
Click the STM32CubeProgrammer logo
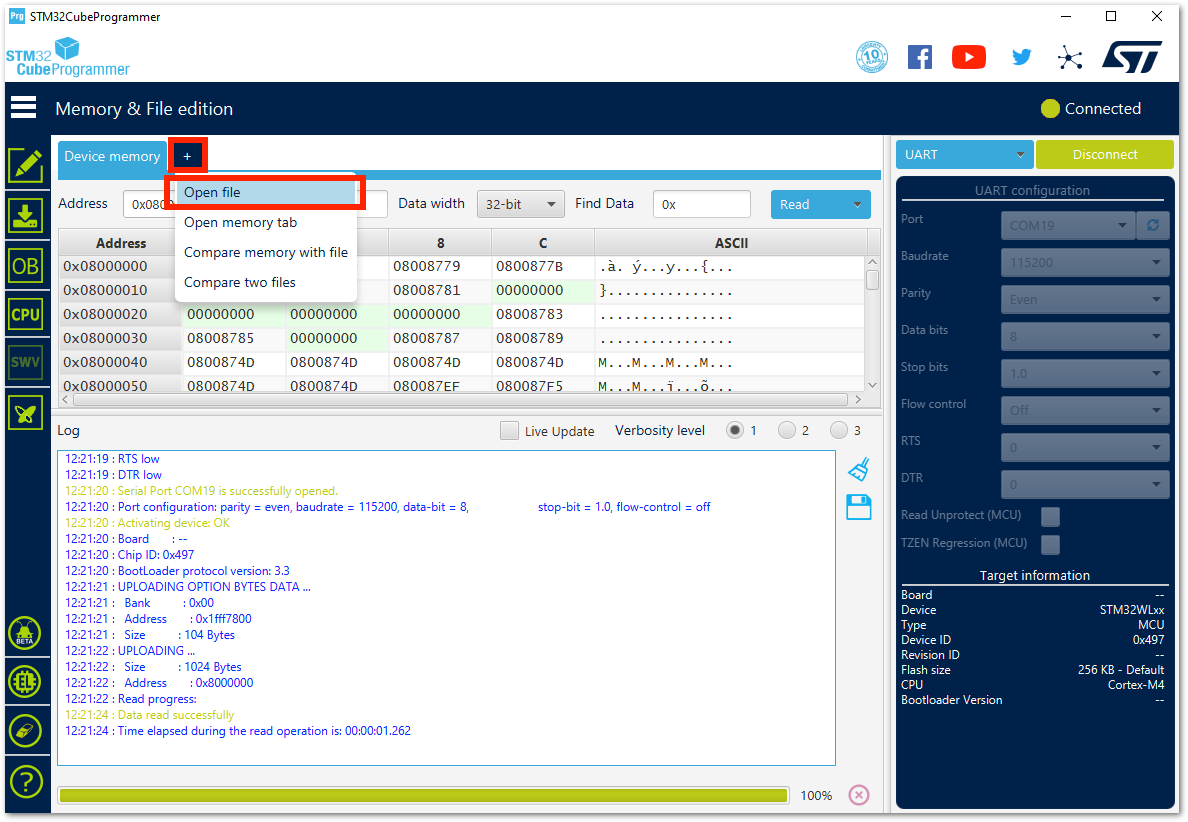pos(67,58)
